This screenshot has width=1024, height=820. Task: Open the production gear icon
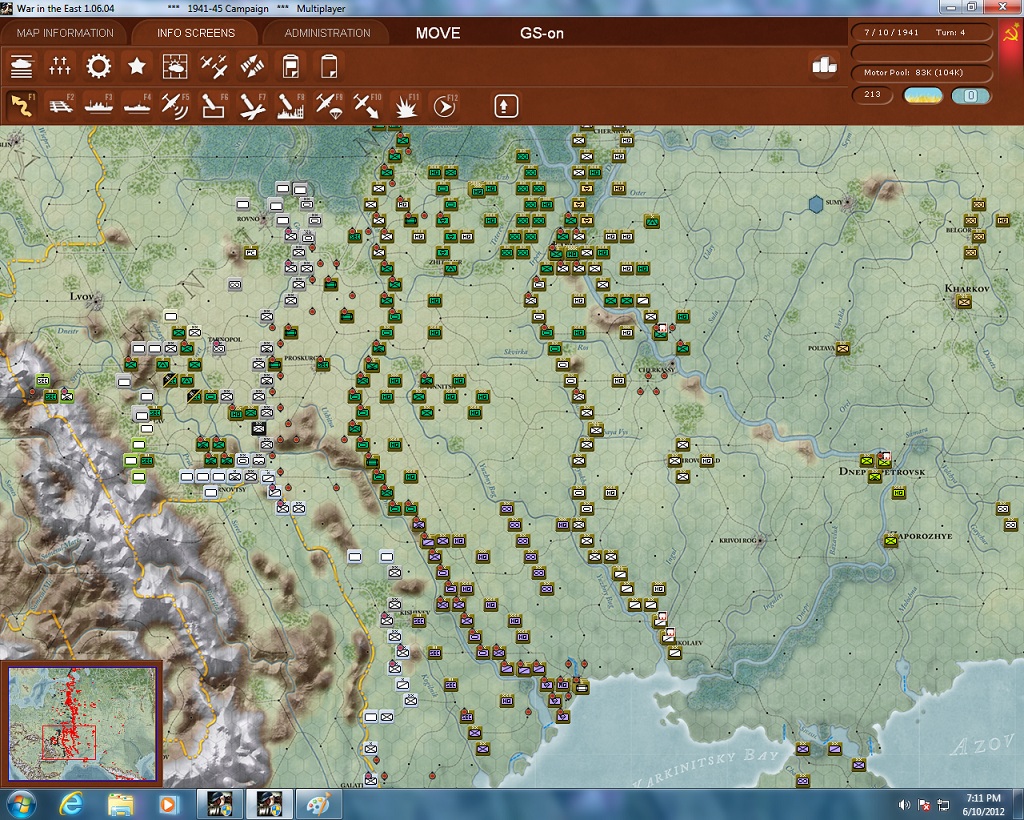click(99, 66)
